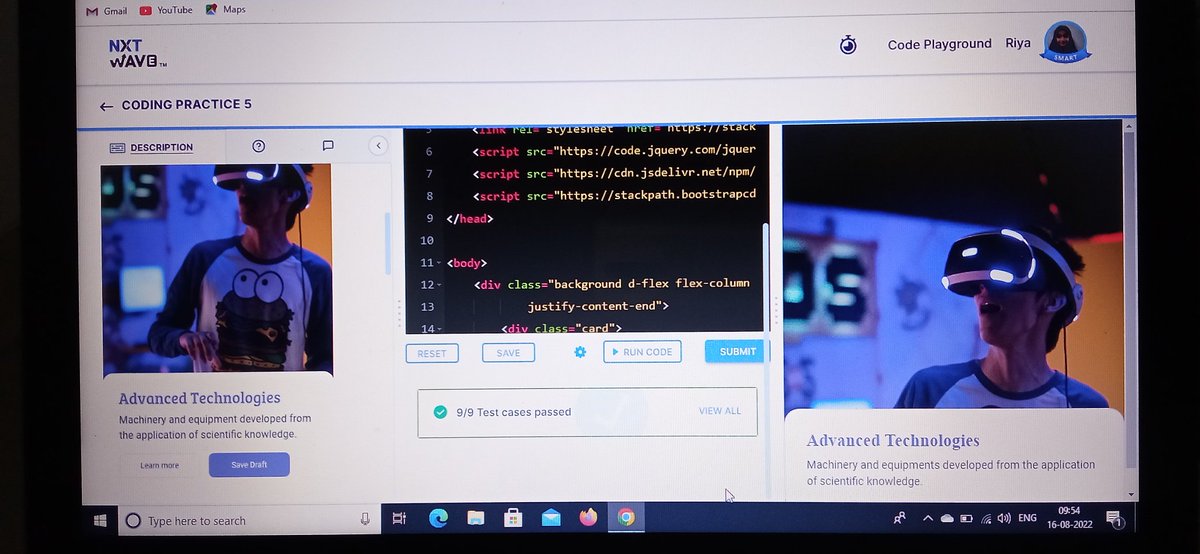The height and width of the screenshot is (554, 1200).
Task: Click the preview scrollbar down arrow
Action: (x=1131, y=494)
